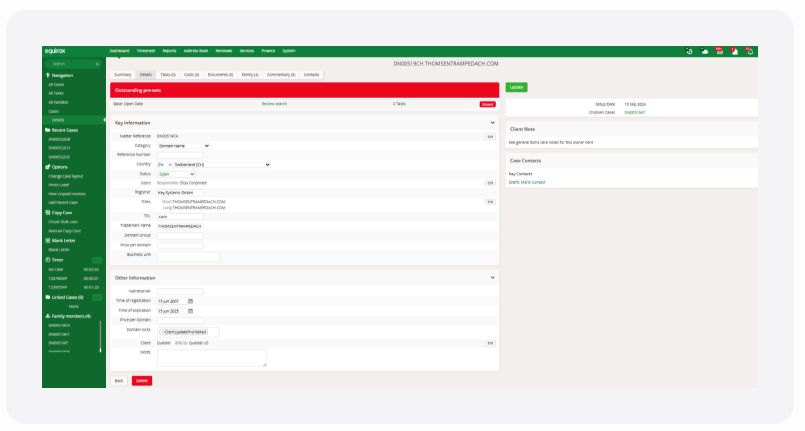Image resolution: width=805 pixels, height=431 pixels.
Task: Open calendar picker for Time of expiration
Action: click(190, 311)
